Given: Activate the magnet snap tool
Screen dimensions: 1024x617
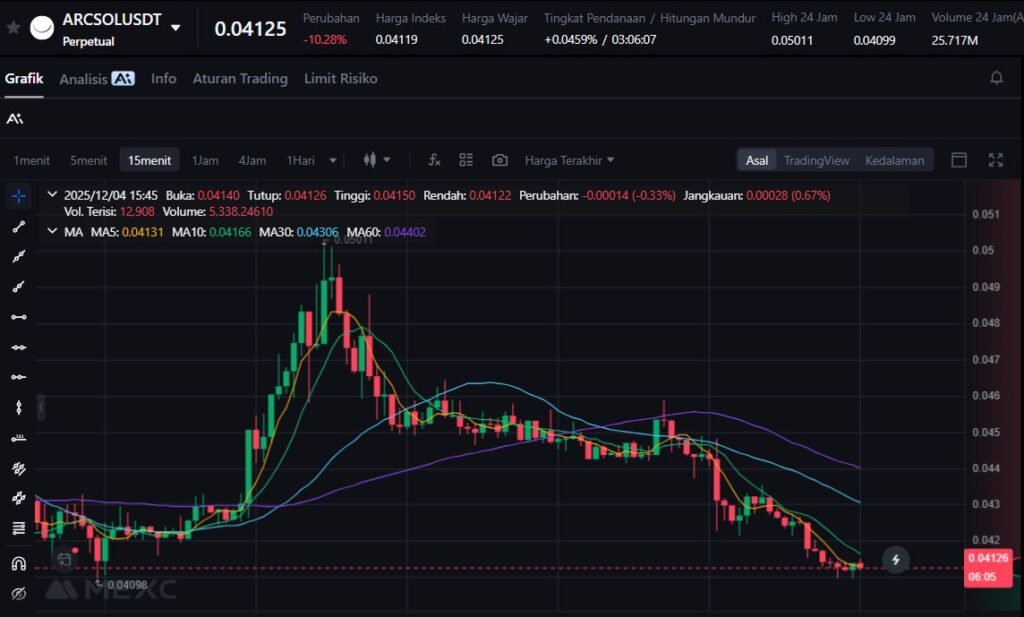Looking at the screenshot, I should click(x=18, y=563).
